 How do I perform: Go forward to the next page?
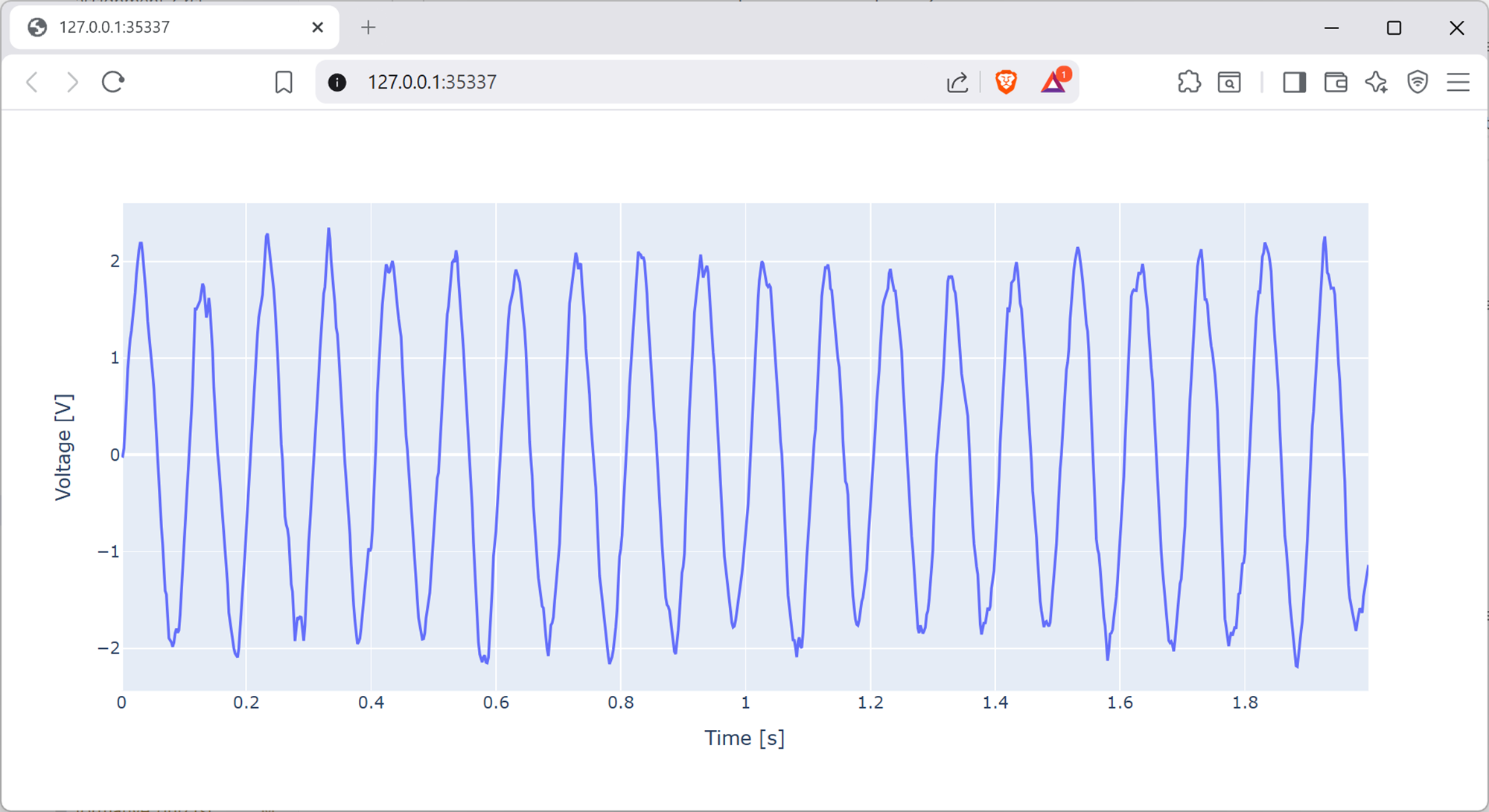point(72,82)
